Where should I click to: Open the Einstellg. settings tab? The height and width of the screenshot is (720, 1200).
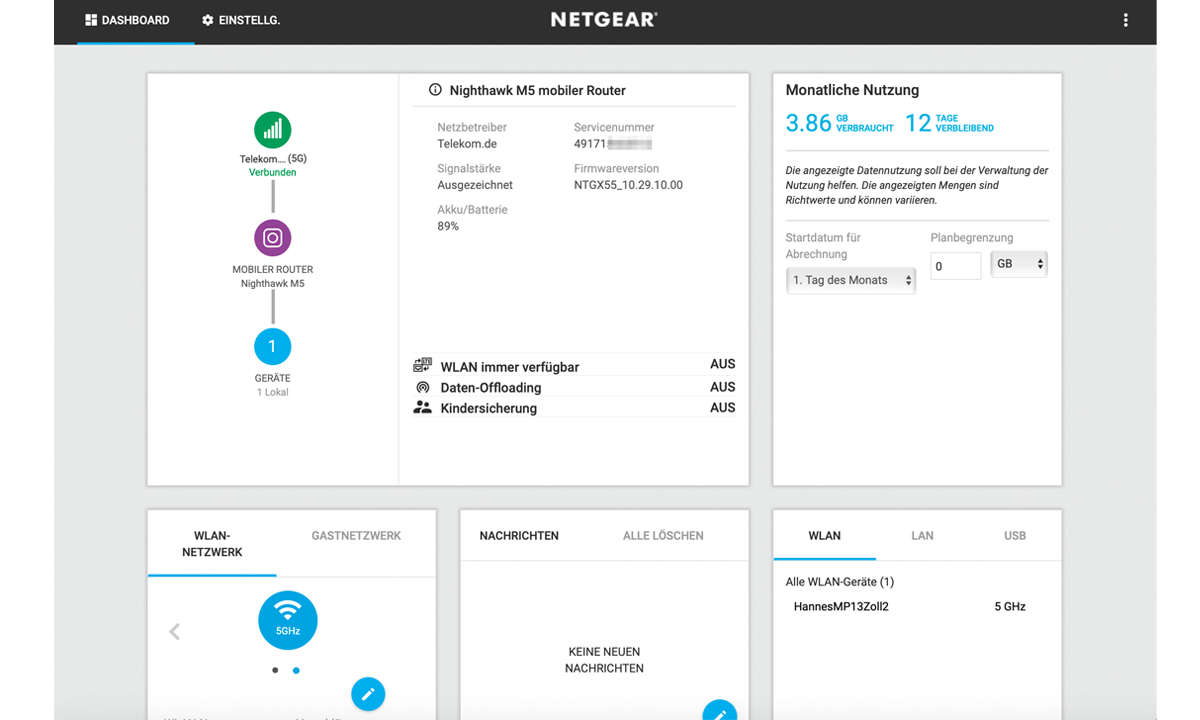240,20
